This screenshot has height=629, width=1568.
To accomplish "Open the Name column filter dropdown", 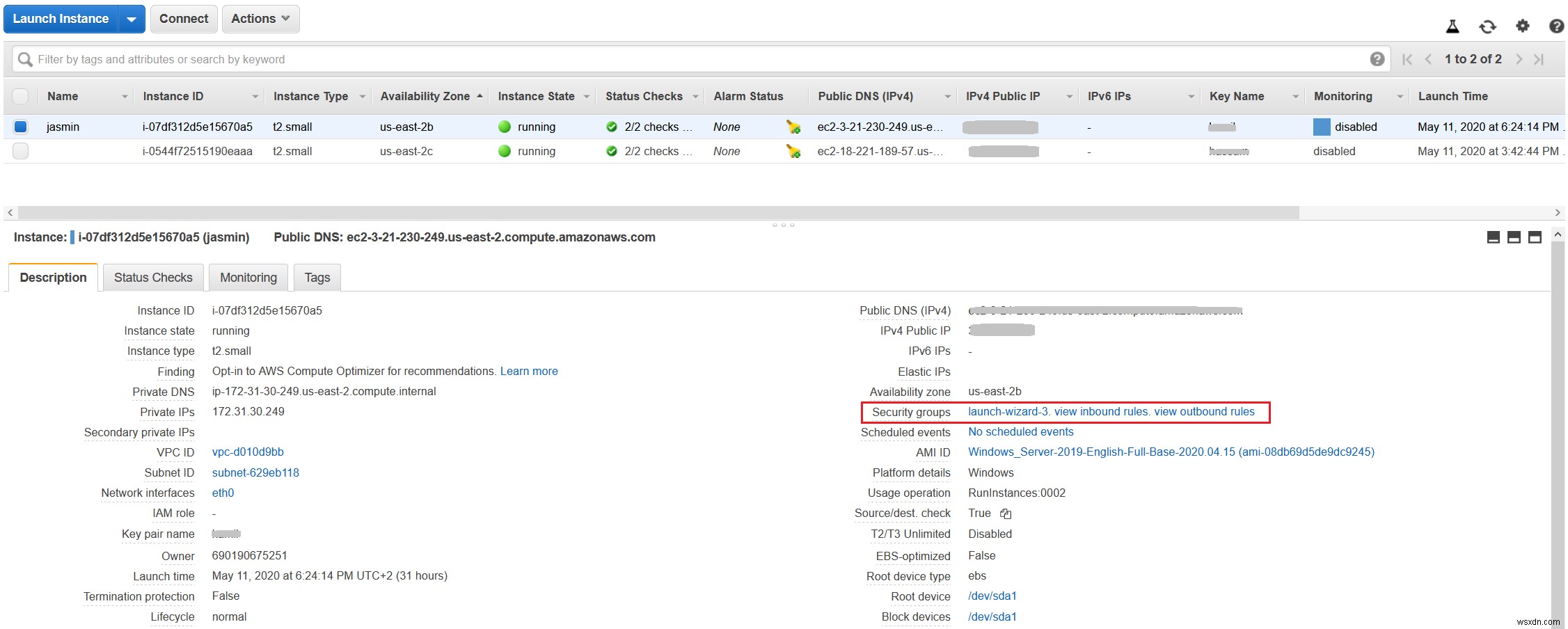I will (x=125, y=97).
